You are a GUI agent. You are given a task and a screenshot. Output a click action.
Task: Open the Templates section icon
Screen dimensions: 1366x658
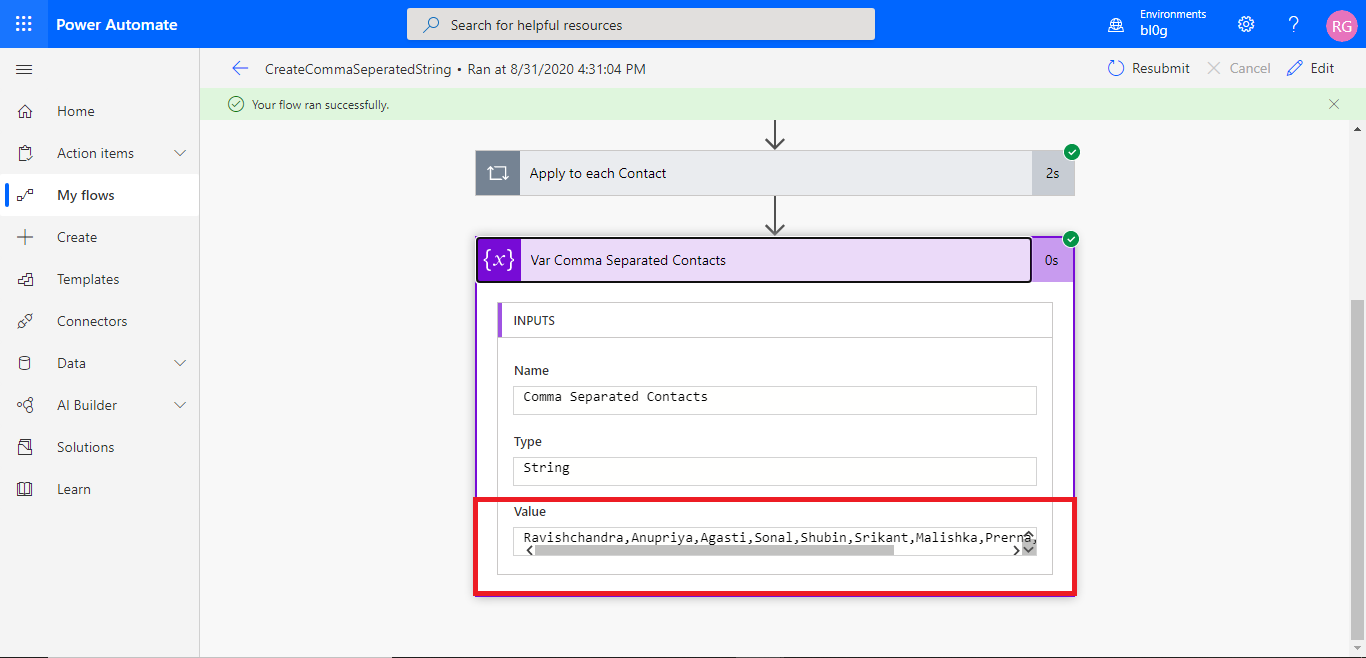(x=25, y=278)
